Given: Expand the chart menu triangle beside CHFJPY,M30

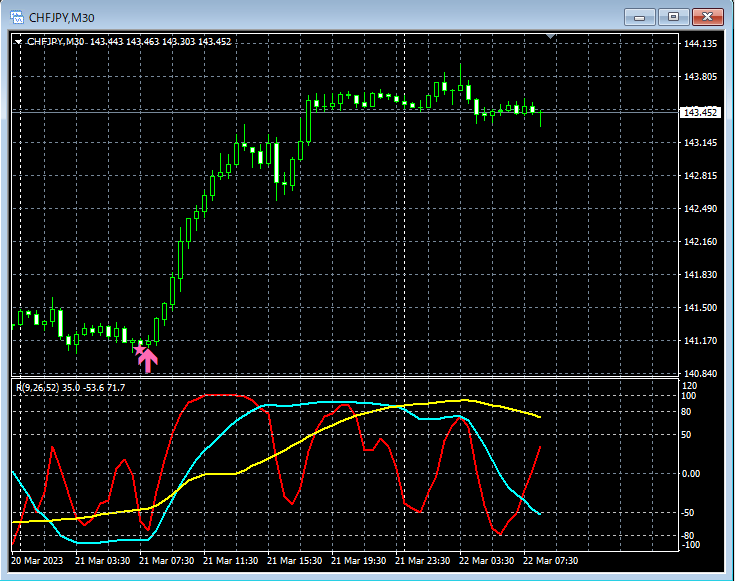Looking at the screenshot, I should tap(18, 42).
